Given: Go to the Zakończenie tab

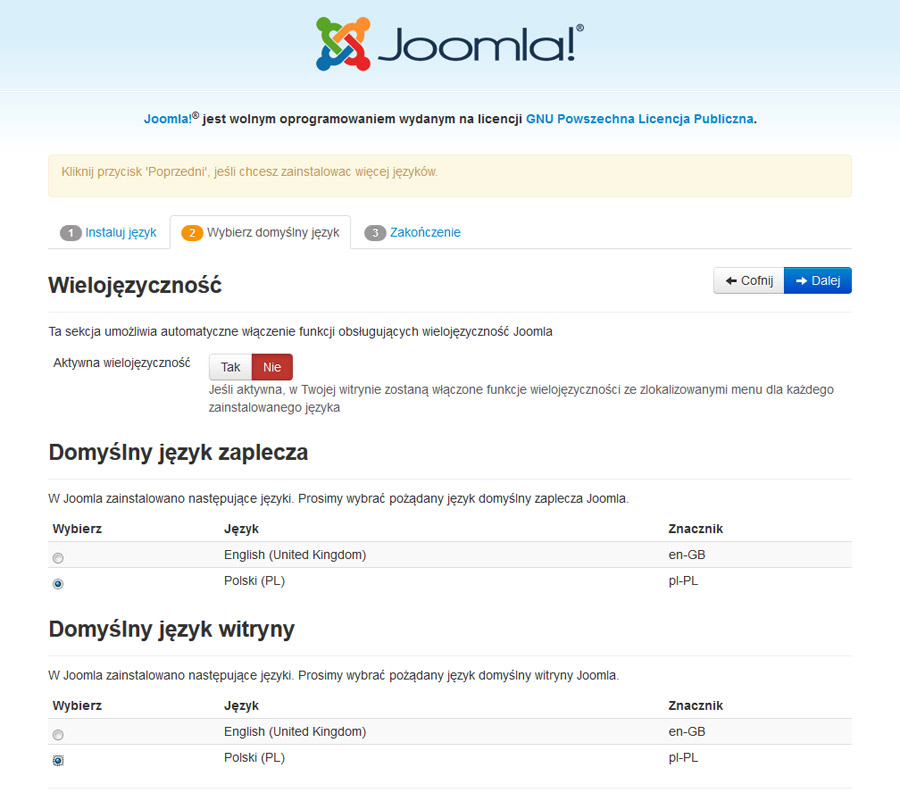Looking at the screenshot, I should (x=425, y=232).
